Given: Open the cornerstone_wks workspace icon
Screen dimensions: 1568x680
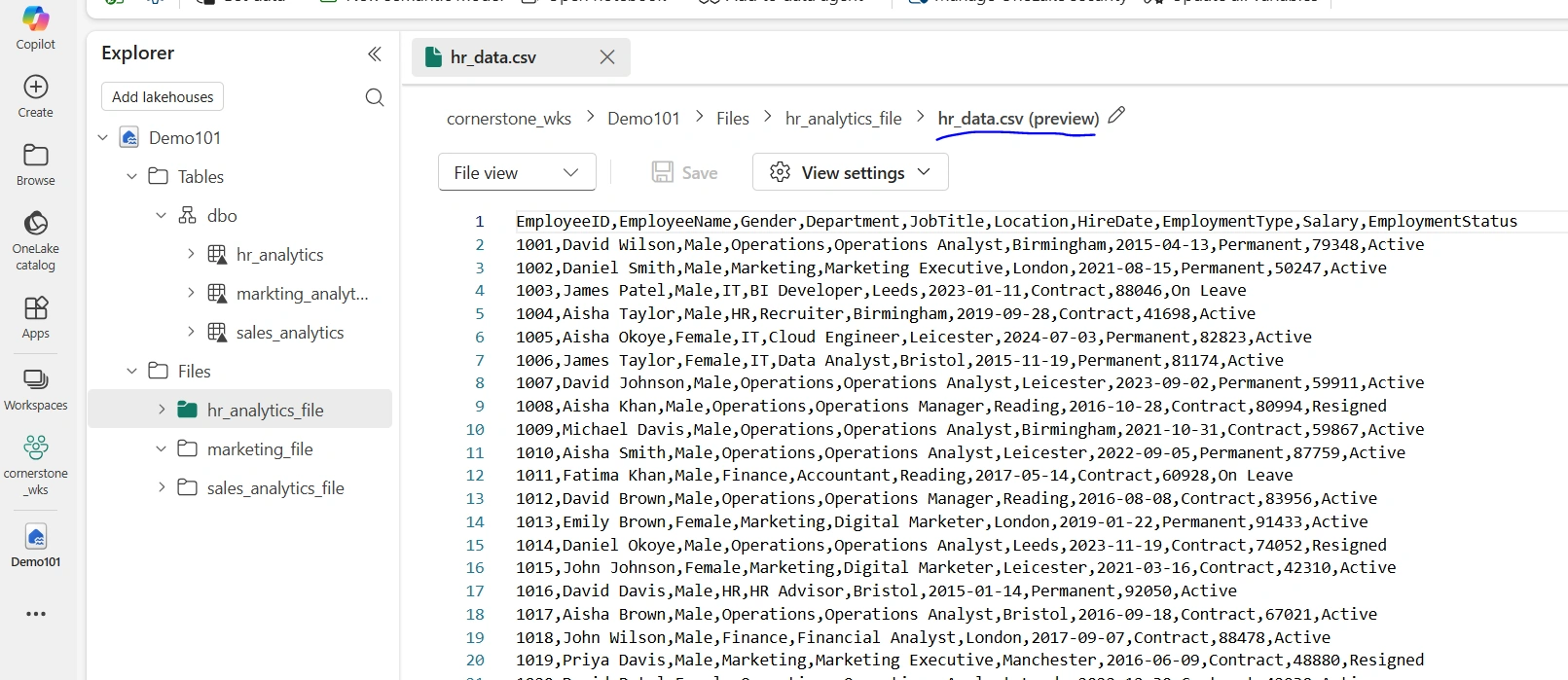Looking at the screenshot, I should coord(36,447).
